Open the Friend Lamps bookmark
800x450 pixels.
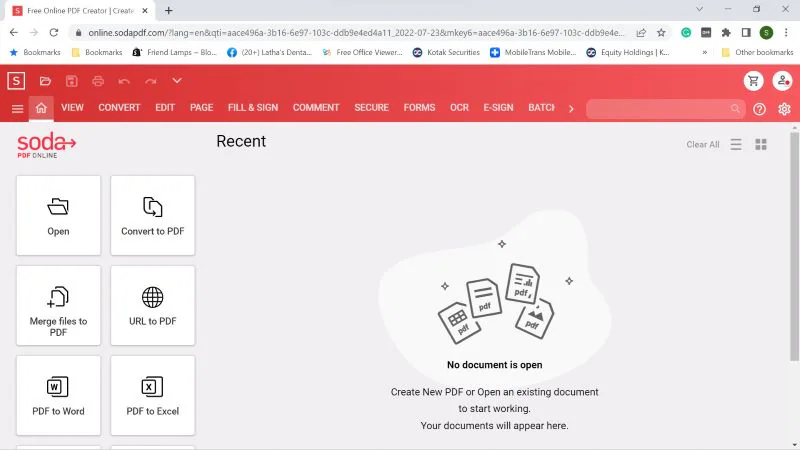click(174, 52)
